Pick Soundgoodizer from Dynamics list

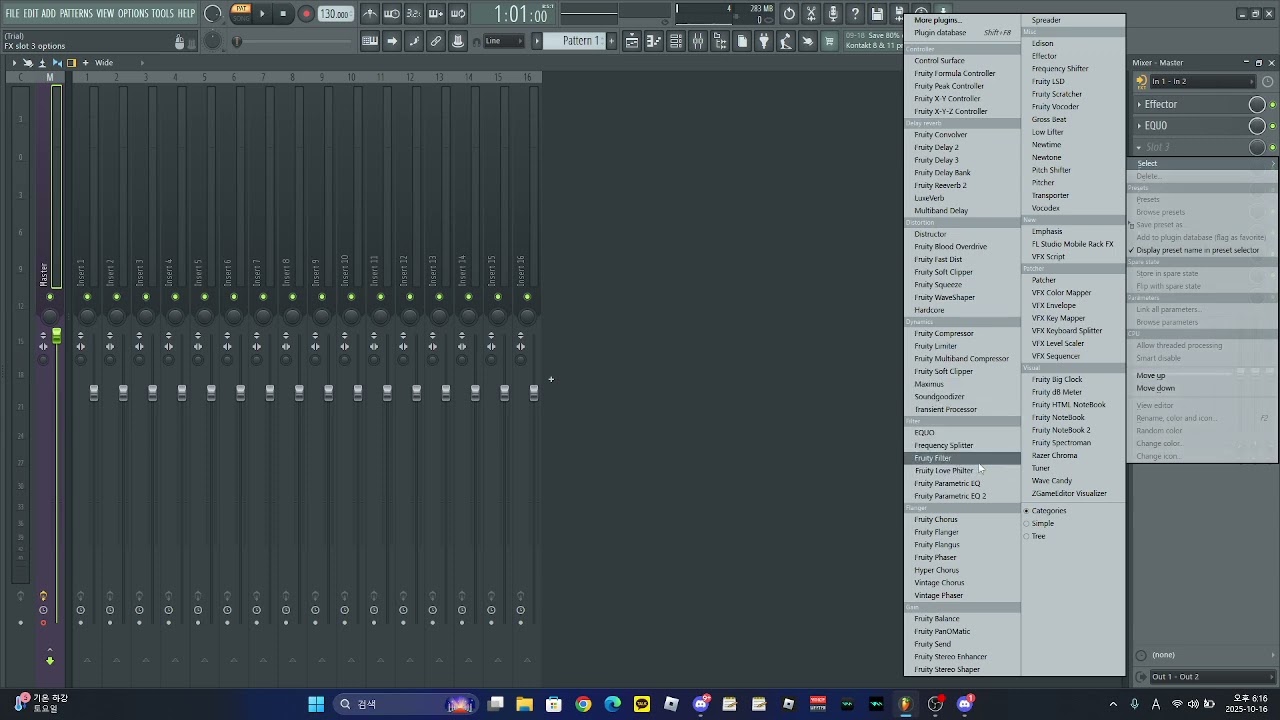pos(962,397)
